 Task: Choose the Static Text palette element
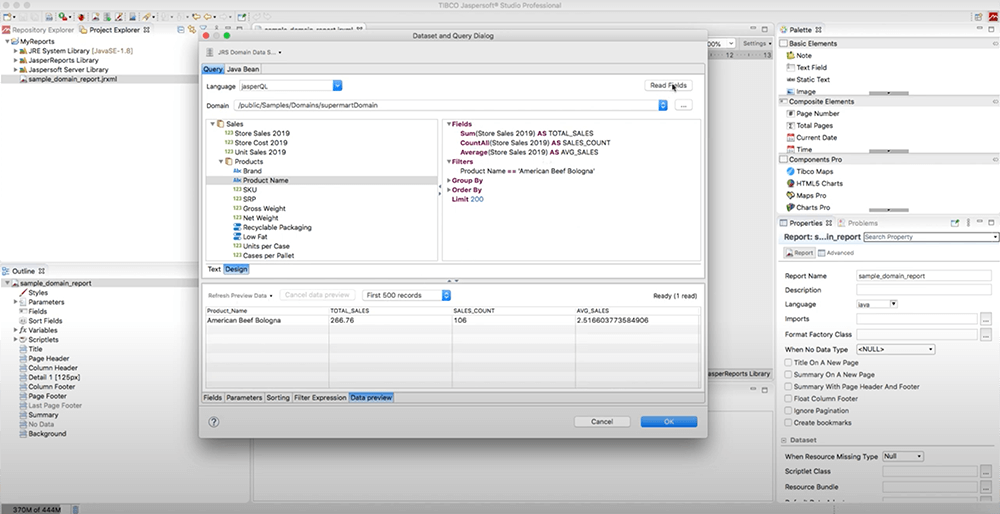pos(807,80)
